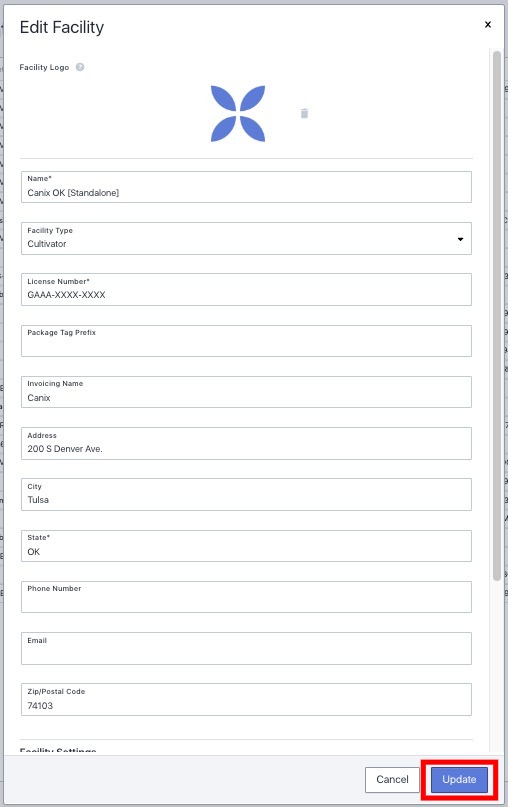This screenshot has width=508, height=807.
Task: Edit the Invoicing Name field
Action: click(x=246, y=392)
